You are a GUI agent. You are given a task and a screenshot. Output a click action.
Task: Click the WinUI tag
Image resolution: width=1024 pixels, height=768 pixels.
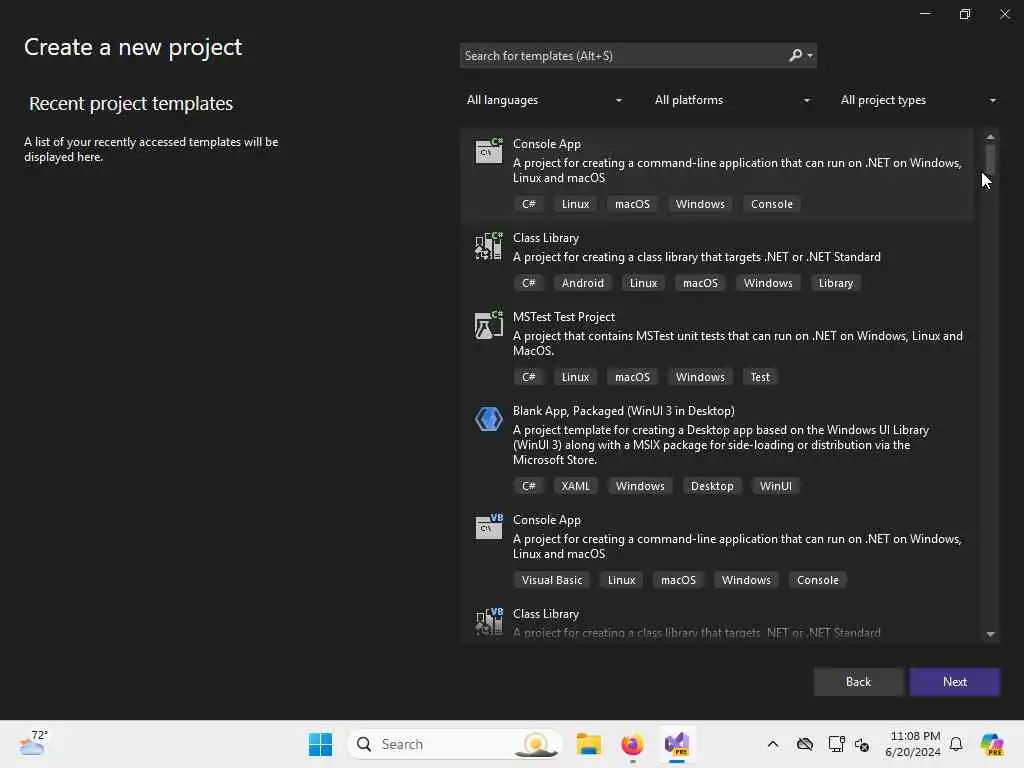click(x=775, y=486)
